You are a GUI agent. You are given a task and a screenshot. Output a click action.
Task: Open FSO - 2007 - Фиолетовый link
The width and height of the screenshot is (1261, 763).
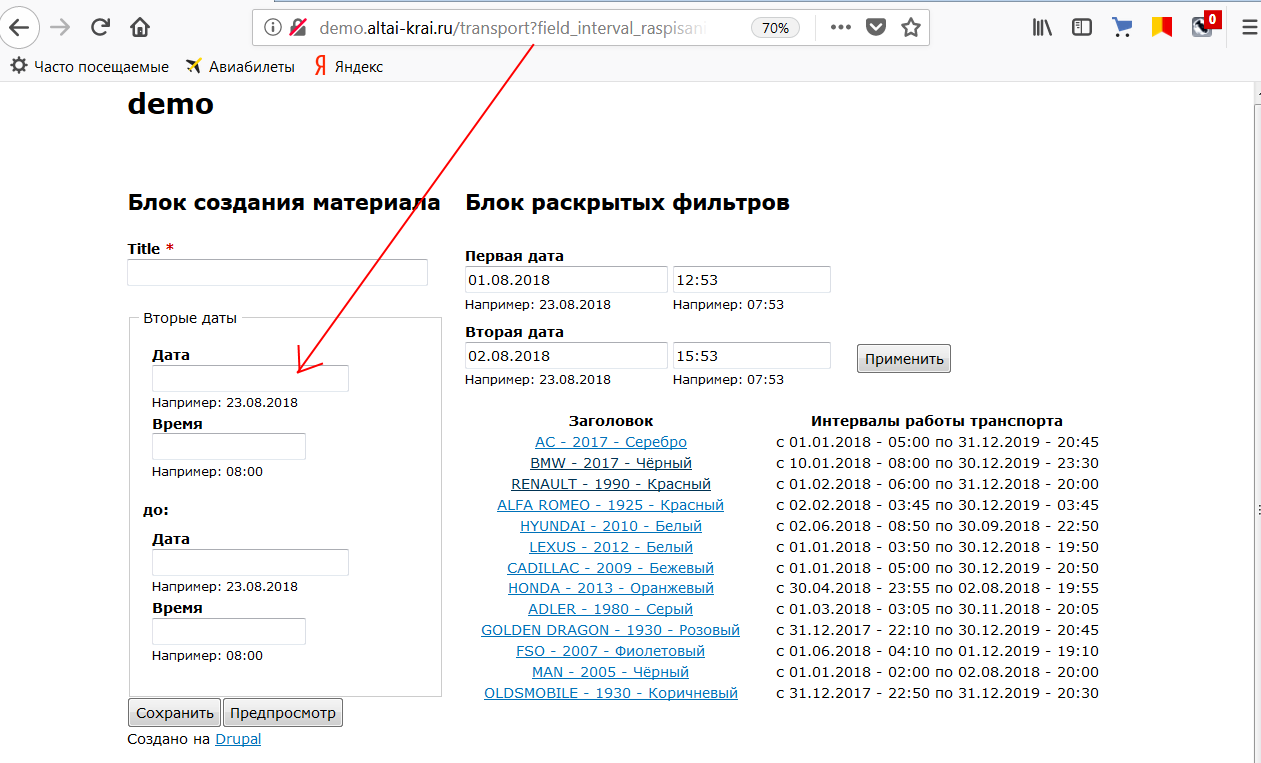[x=610, y=651]
